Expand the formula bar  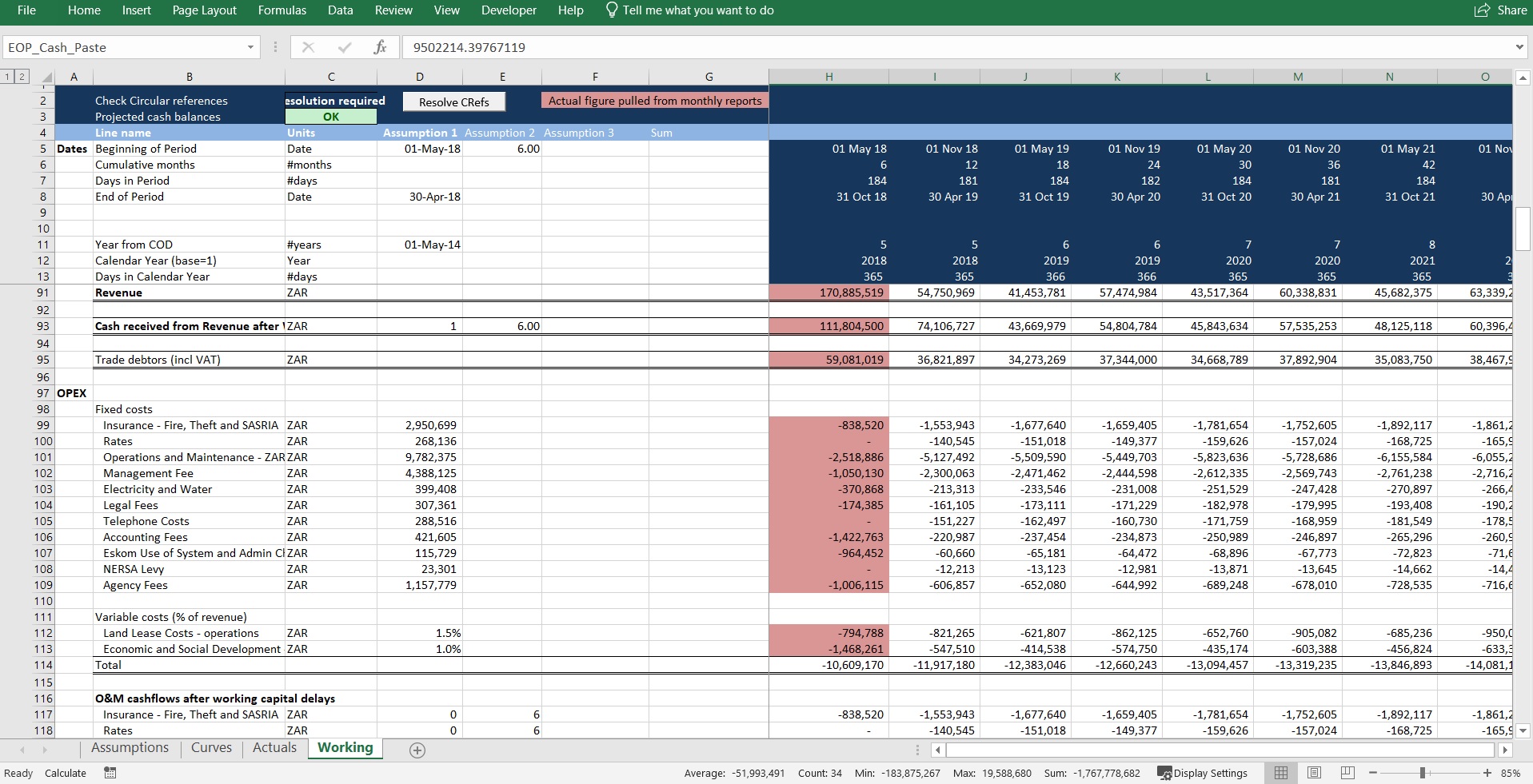pos(1519,47)
